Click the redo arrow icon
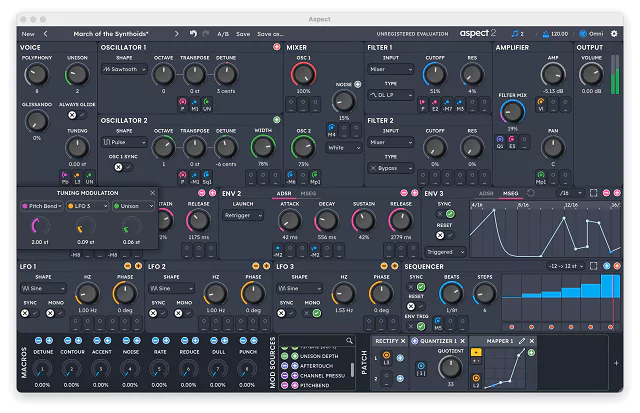 tap(206, 33)
